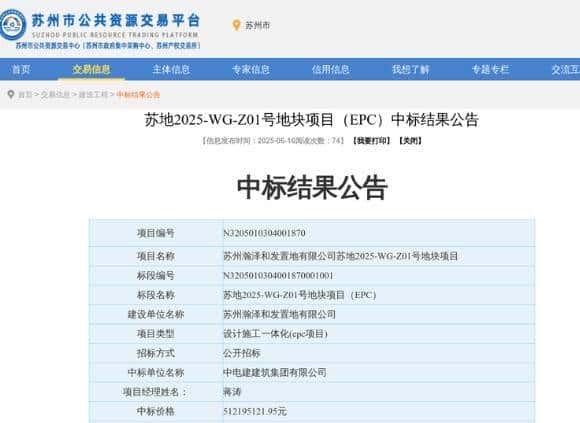Select the 苏州市 city label

click(257, 26)
